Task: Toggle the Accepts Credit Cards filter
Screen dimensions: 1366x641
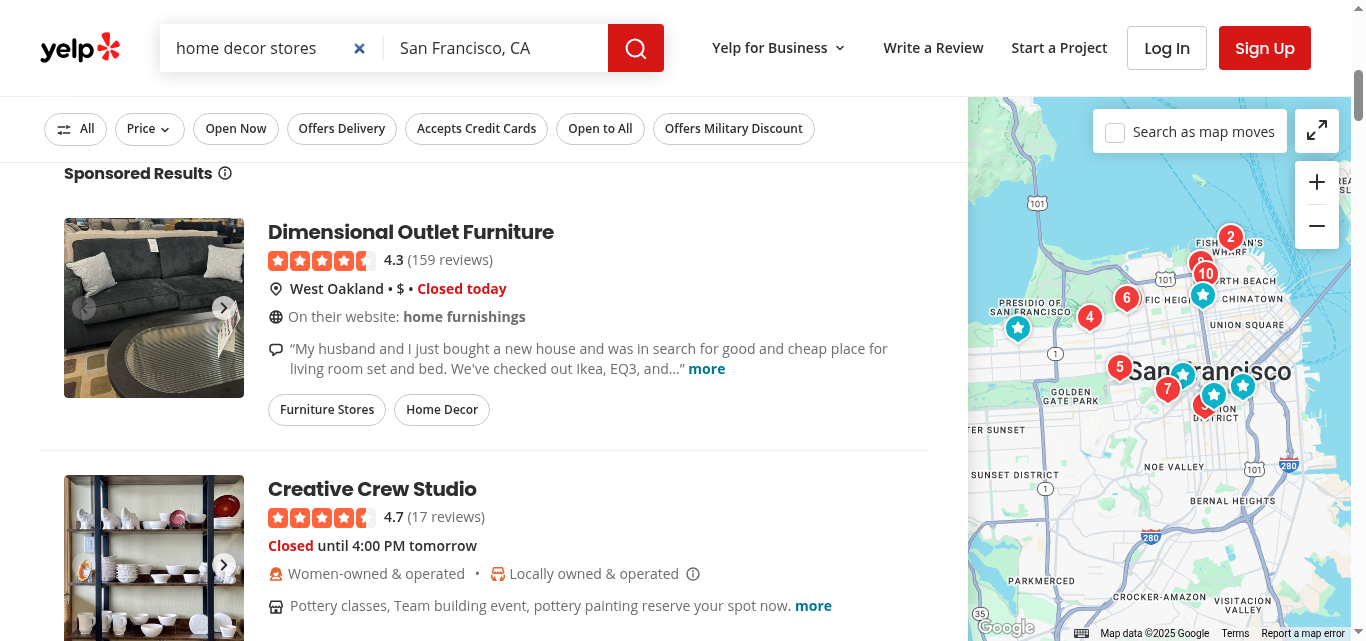Action: pyautogui.click(x=477, y=129)
